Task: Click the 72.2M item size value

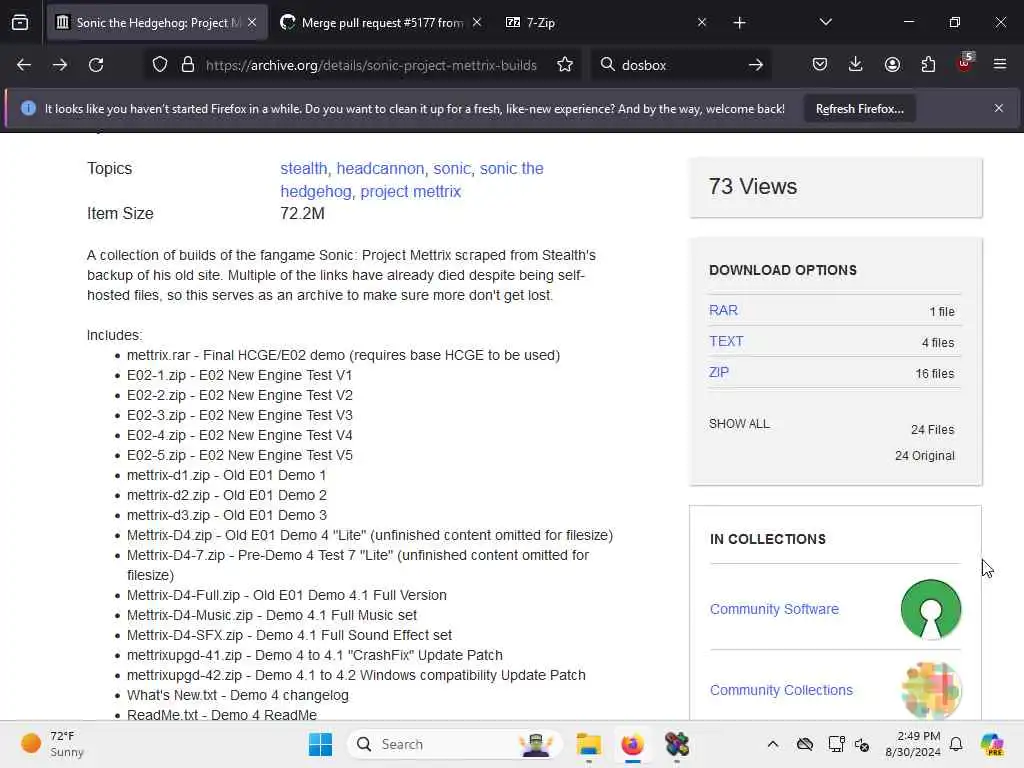Action: [302, 214]
